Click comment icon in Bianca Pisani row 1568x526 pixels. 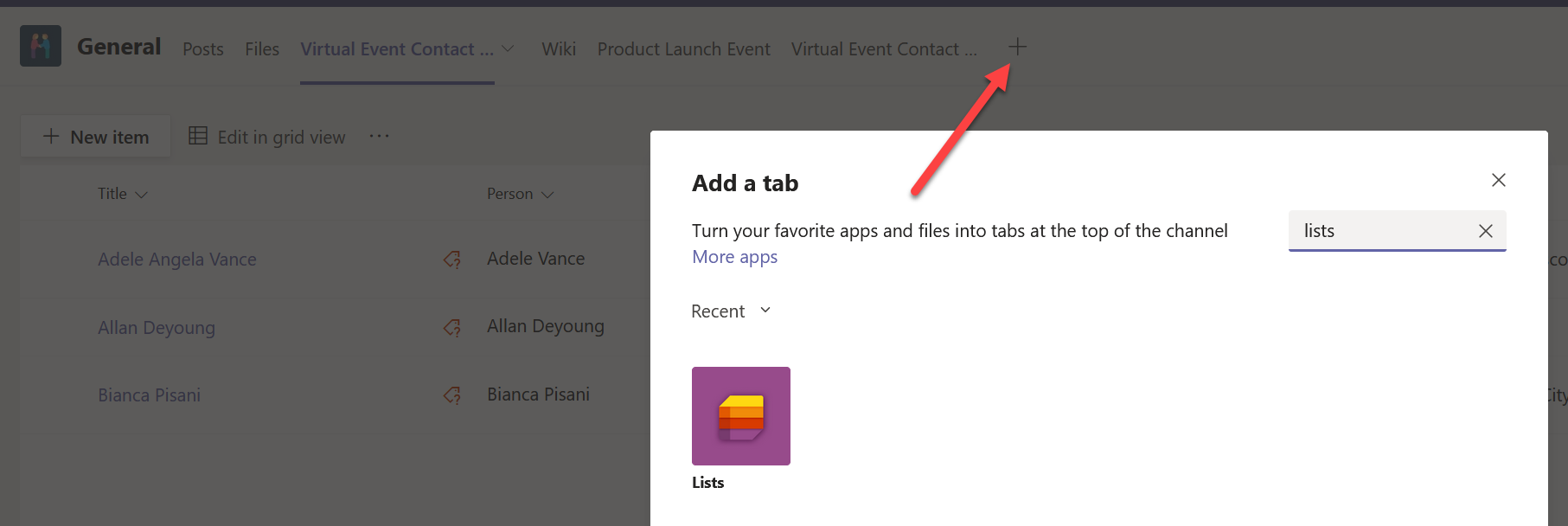point(452,395)
